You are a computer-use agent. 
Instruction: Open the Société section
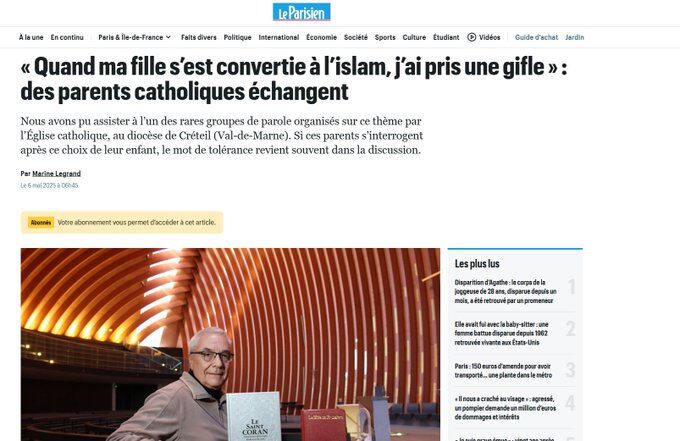356,37
